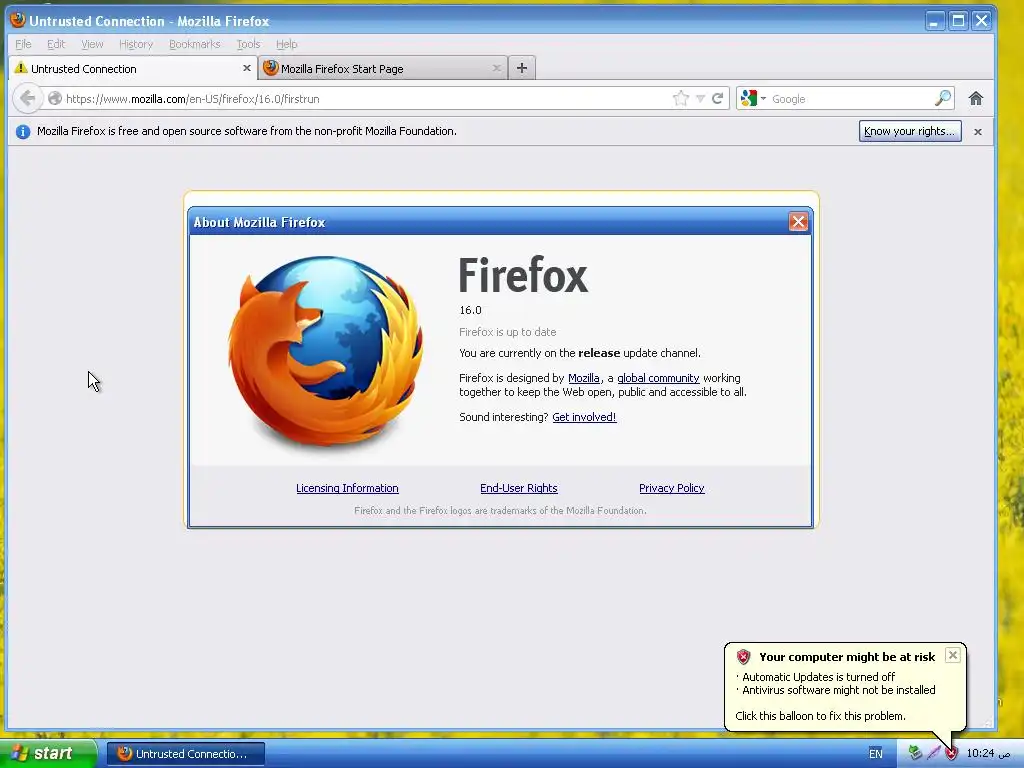The width and height of the screenshot is (1024, 768).
Task: Click the system clock showing 10:24
Action: click(988, 753)
